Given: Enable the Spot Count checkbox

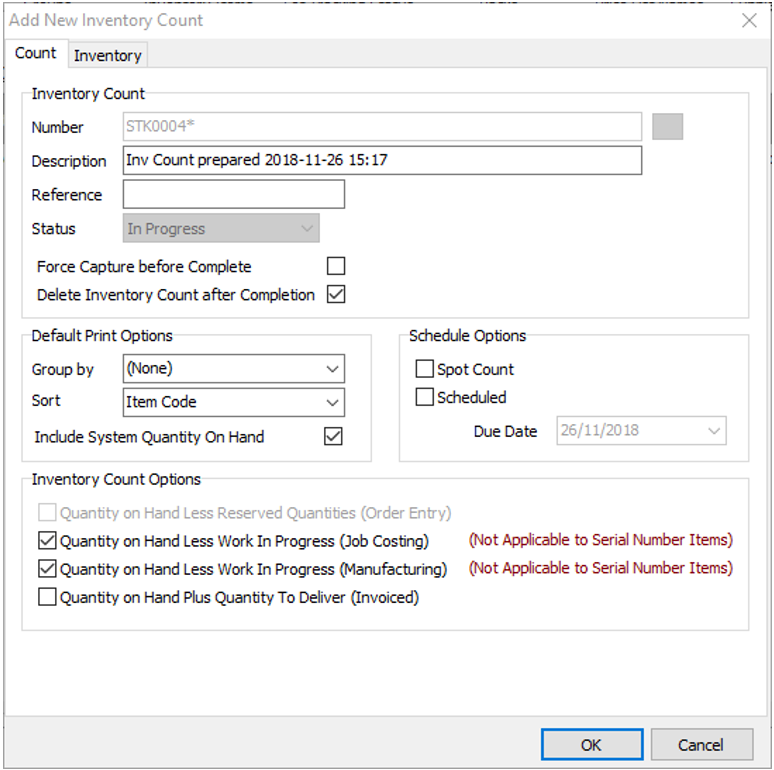Looking at the screenshot, I should point(425,369).
